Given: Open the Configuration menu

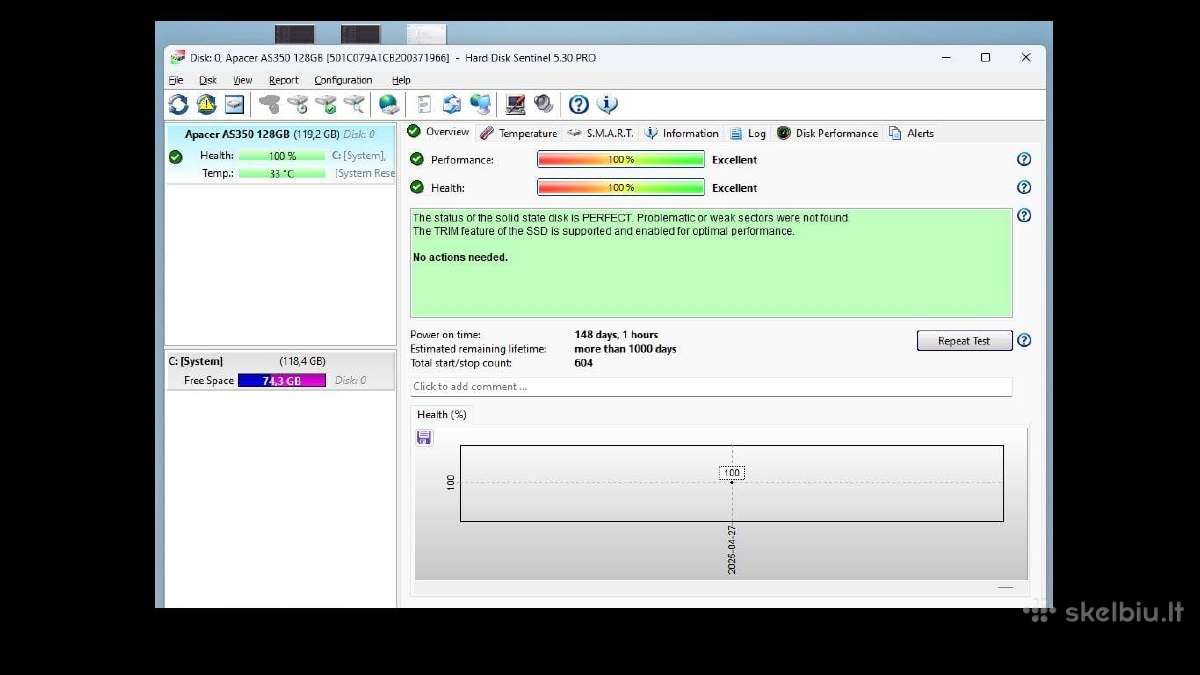Looking at the screenshot, I should point(343,80).
